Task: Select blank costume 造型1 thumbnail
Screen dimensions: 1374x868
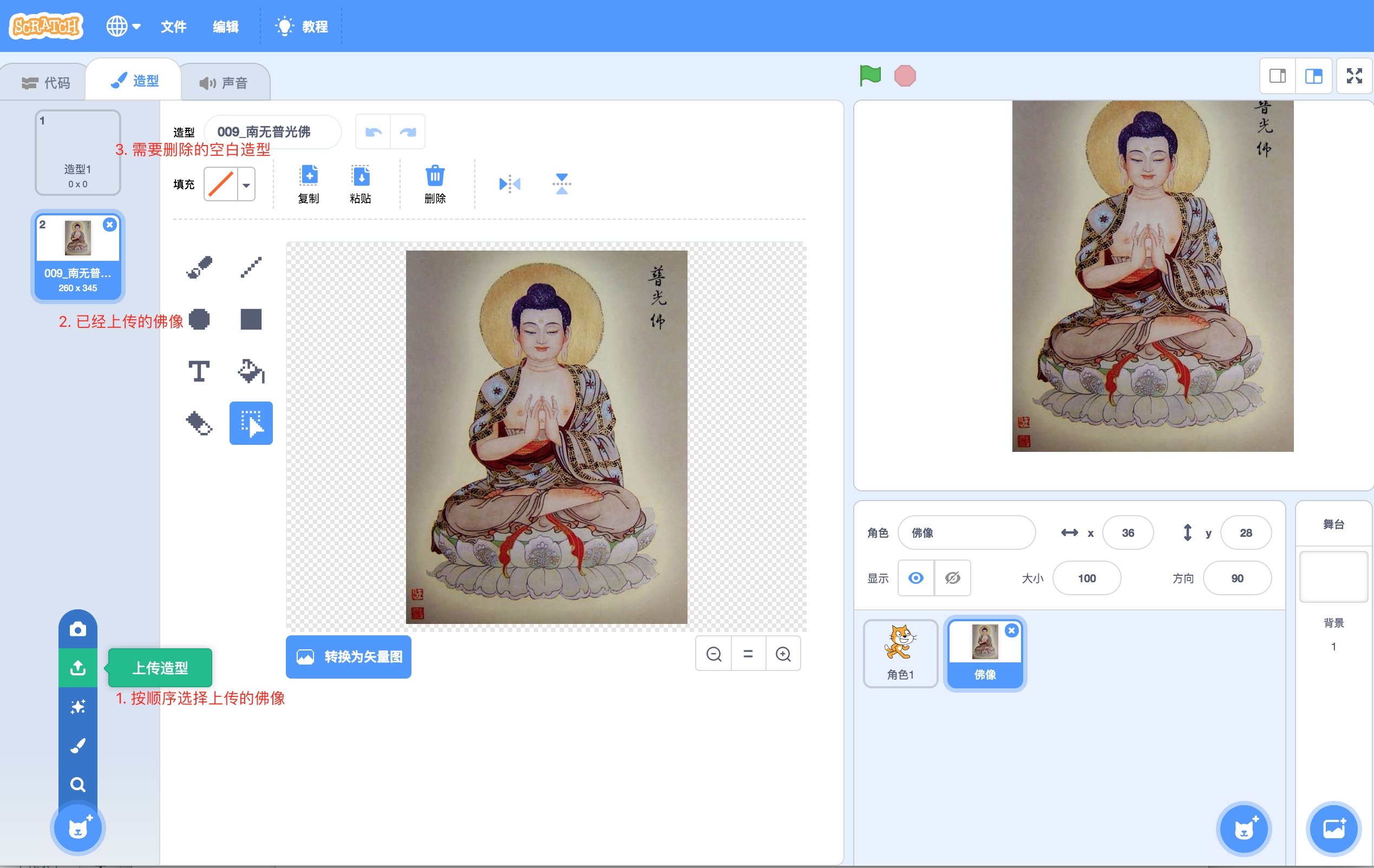Action: [x=77, y=153]
